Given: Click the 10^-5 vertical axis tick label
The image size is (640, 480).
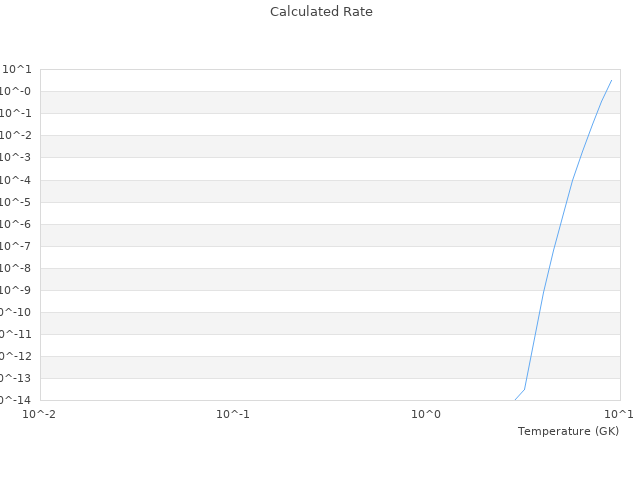Looking at the screenshot, I should point(17,202).
